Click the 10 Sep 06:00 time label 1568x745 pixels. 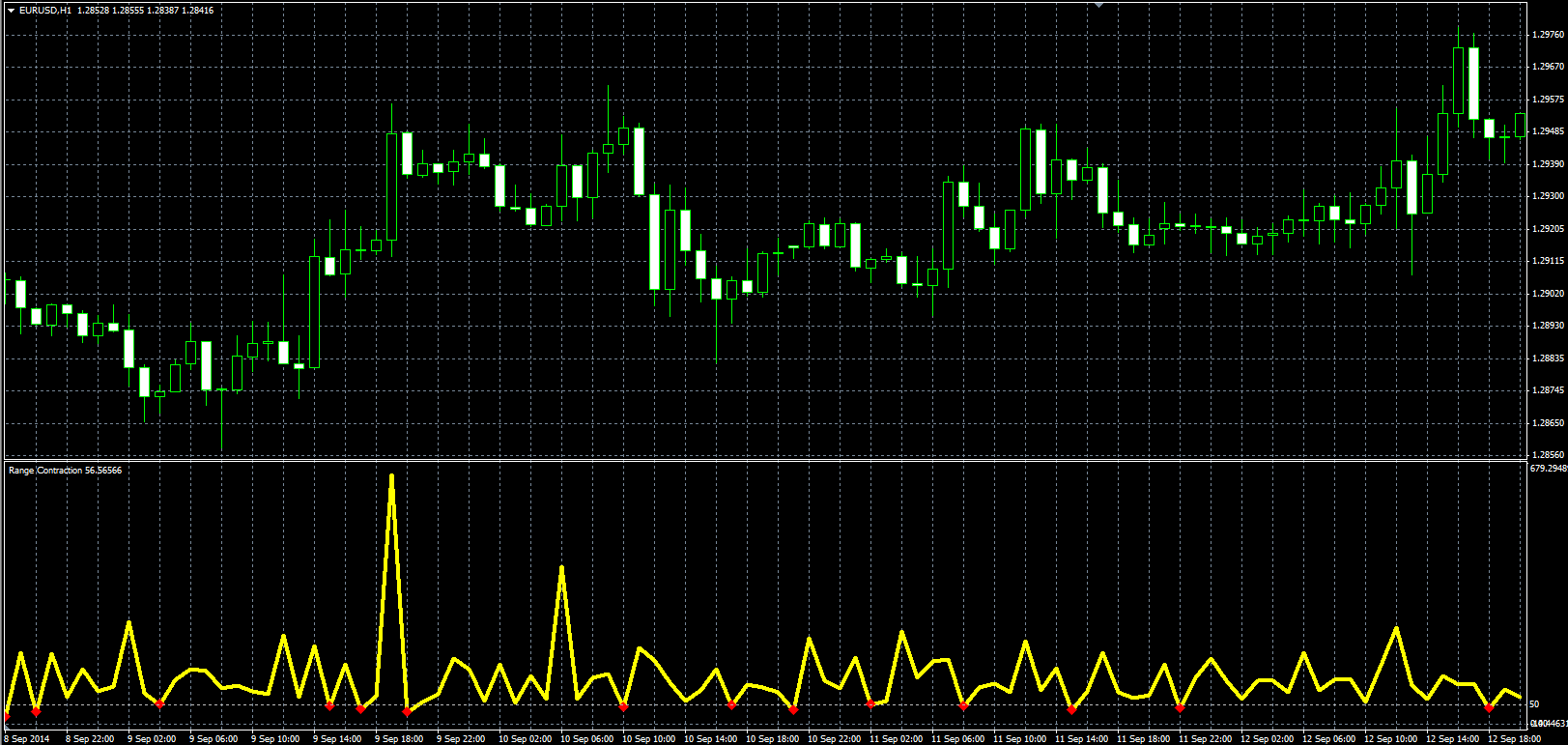click(586, 739)
